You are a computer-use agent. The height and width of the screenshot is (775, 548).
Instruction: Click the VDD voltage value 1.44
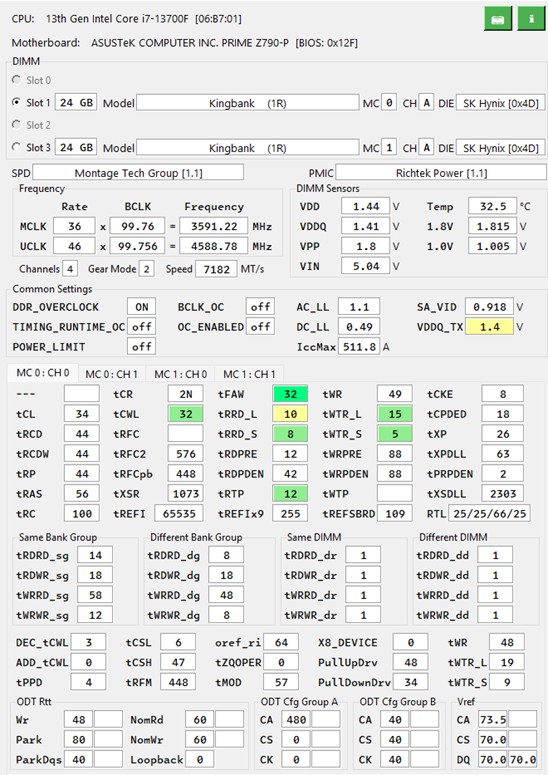pyautogui.click(x=366, y=207)
